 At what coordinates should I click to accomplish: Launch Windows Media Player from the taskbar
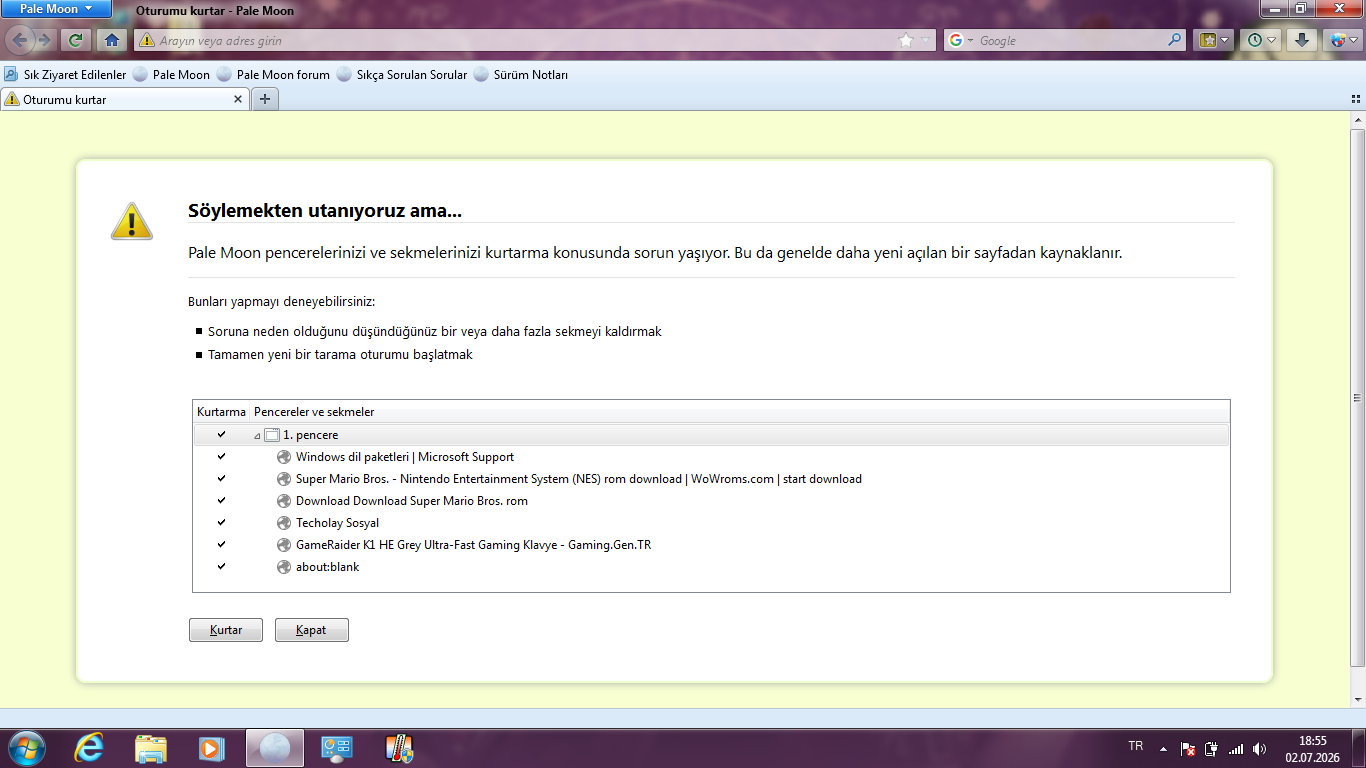pyautogui.click(x=211, y=748)
